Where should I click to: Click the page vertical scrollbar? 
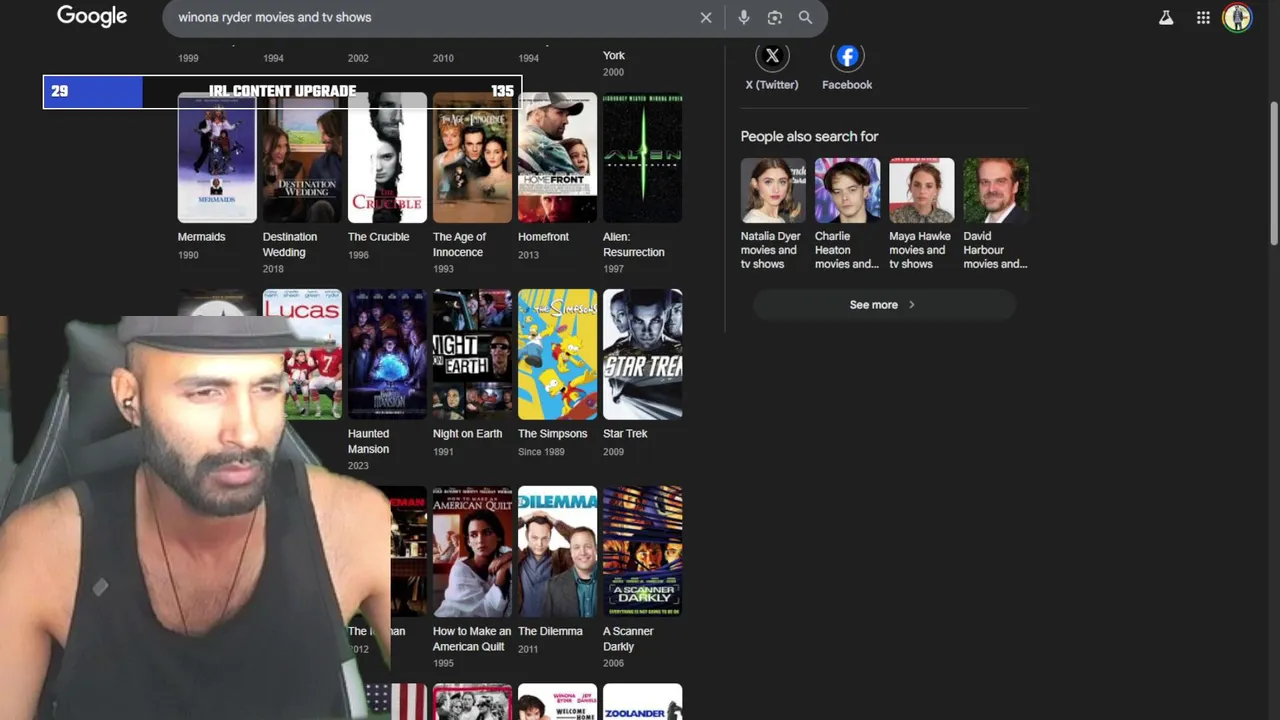1274,171
